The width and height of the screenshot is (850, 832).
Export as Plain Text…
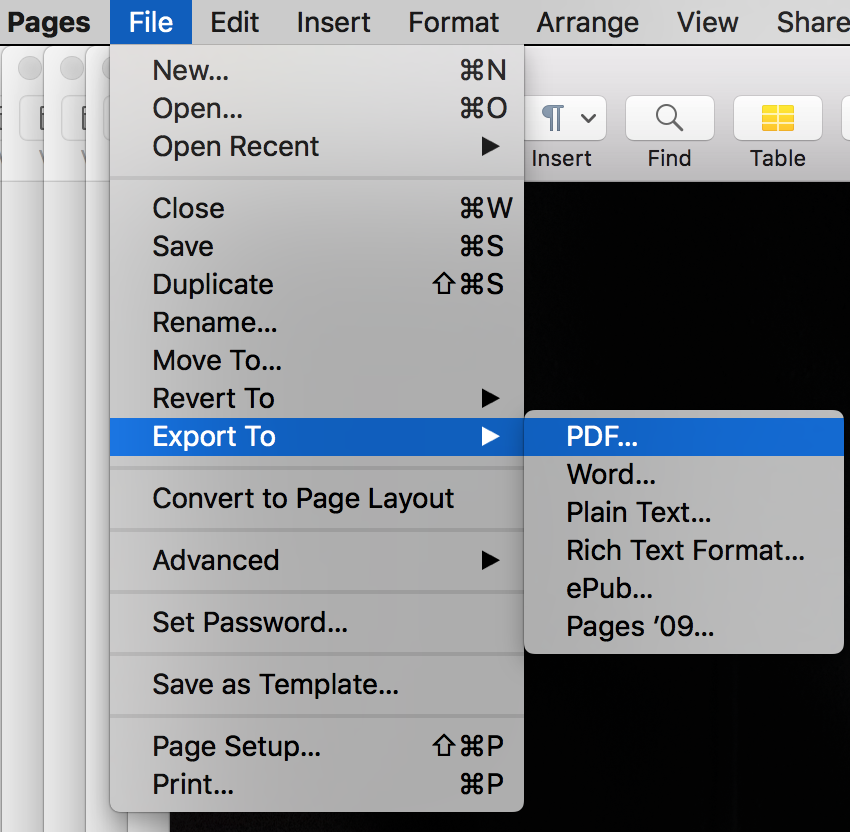[x=638, y=513]
